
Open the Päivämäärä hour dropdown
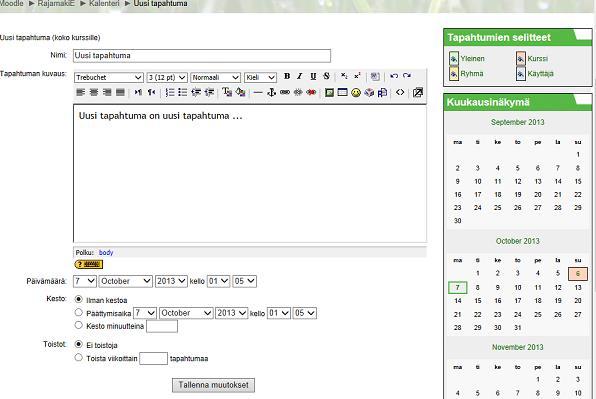(x=219, y=281)
